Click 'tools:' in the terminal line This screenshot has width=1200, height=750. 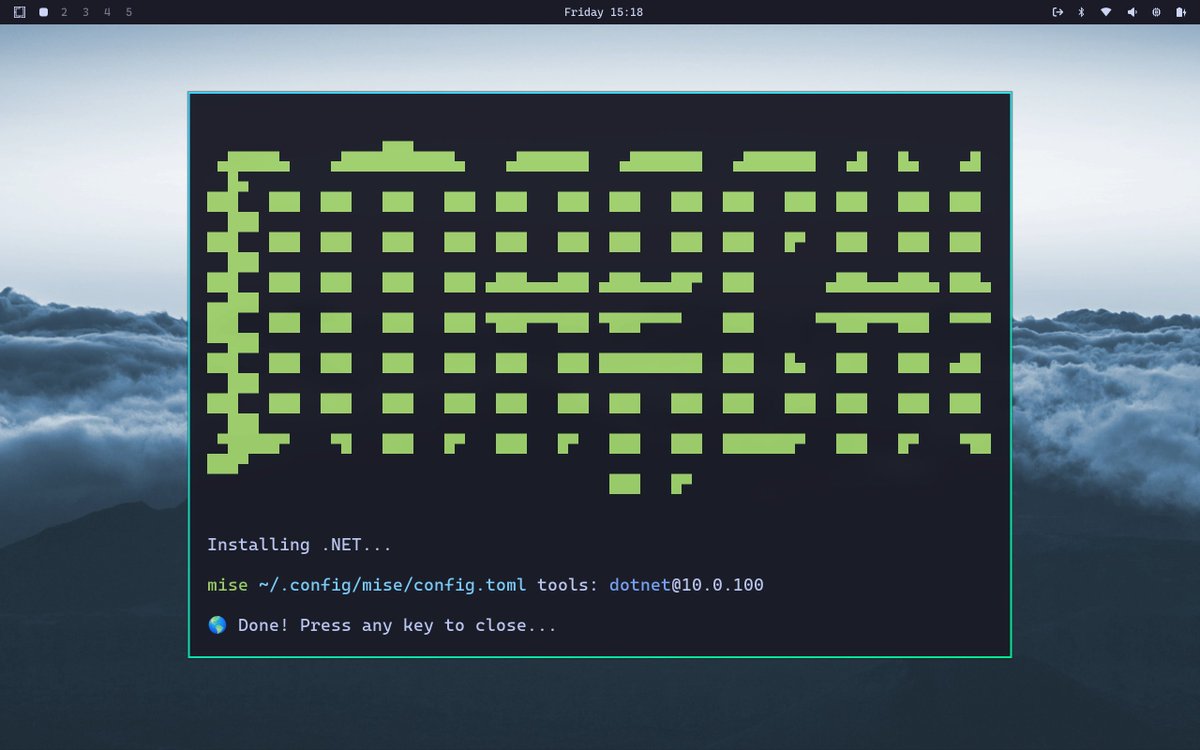click(x=568, y=585)
